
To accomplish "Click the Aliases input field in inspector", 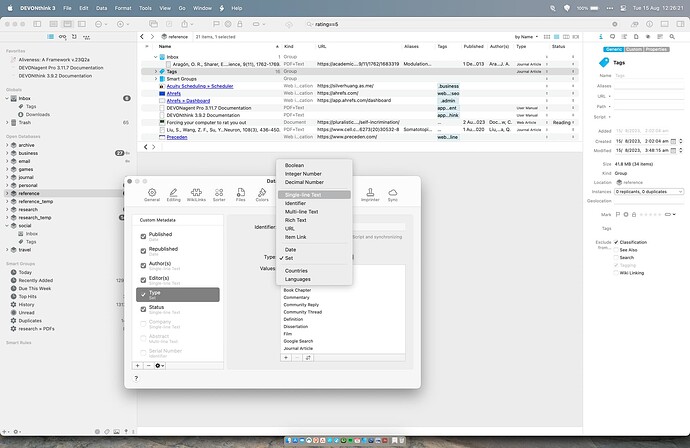I will coord(649,86).
